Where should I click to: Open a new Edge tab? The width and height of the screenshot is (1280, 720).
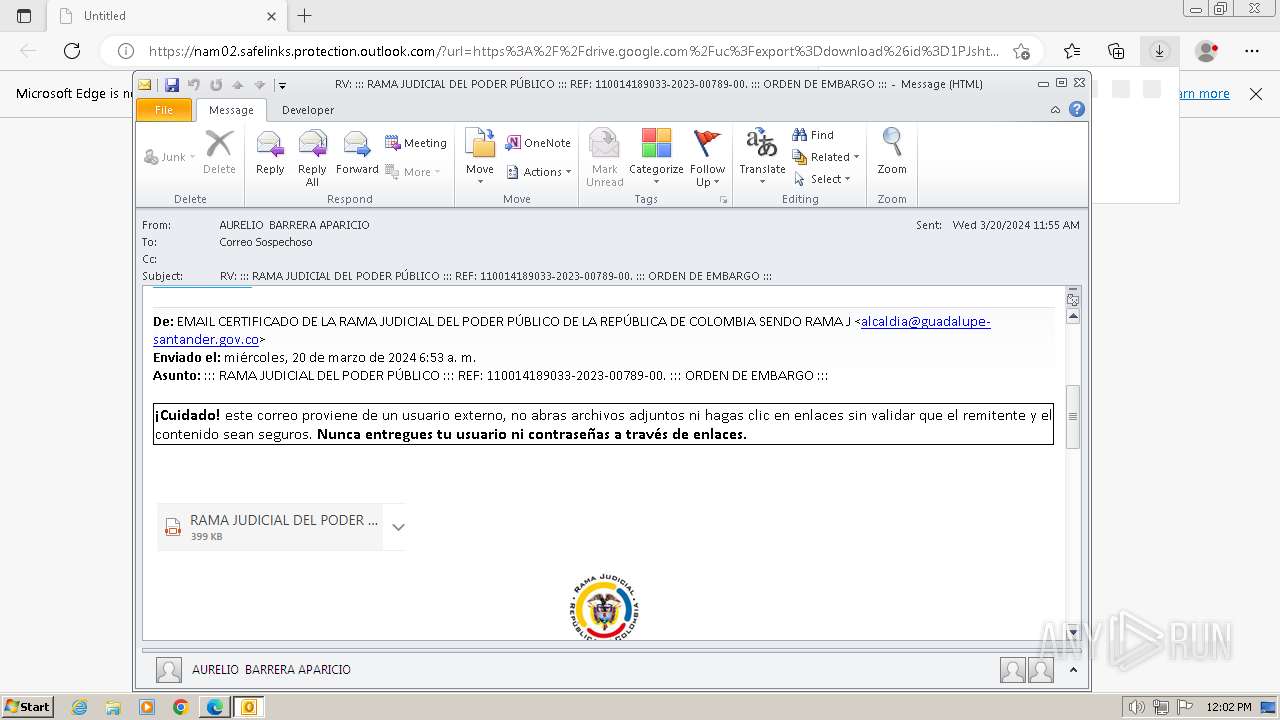click(305, 15)
